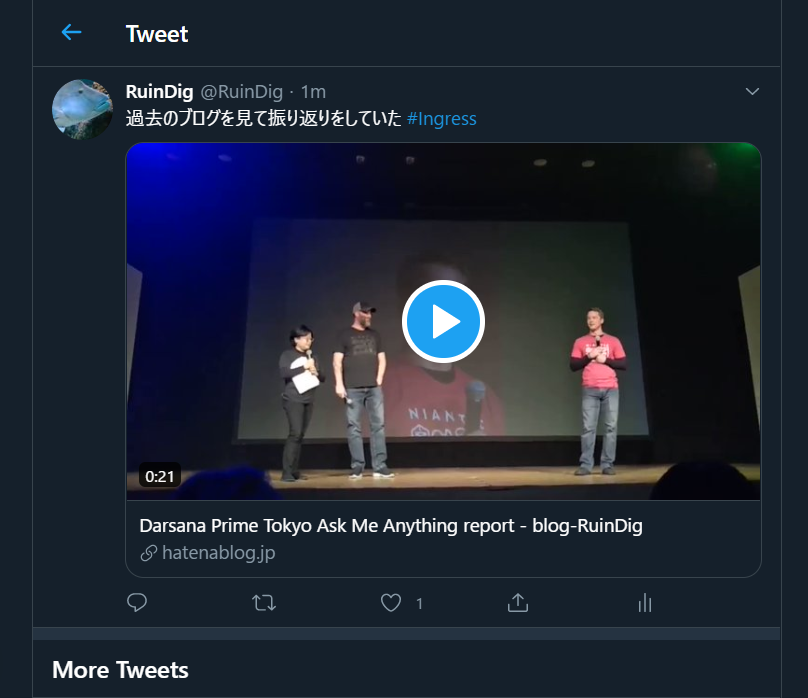Viewport: 808px width, 698px height.
Task: Open the hatenablog.jp domain link
Action: click(x=218, y=553)
